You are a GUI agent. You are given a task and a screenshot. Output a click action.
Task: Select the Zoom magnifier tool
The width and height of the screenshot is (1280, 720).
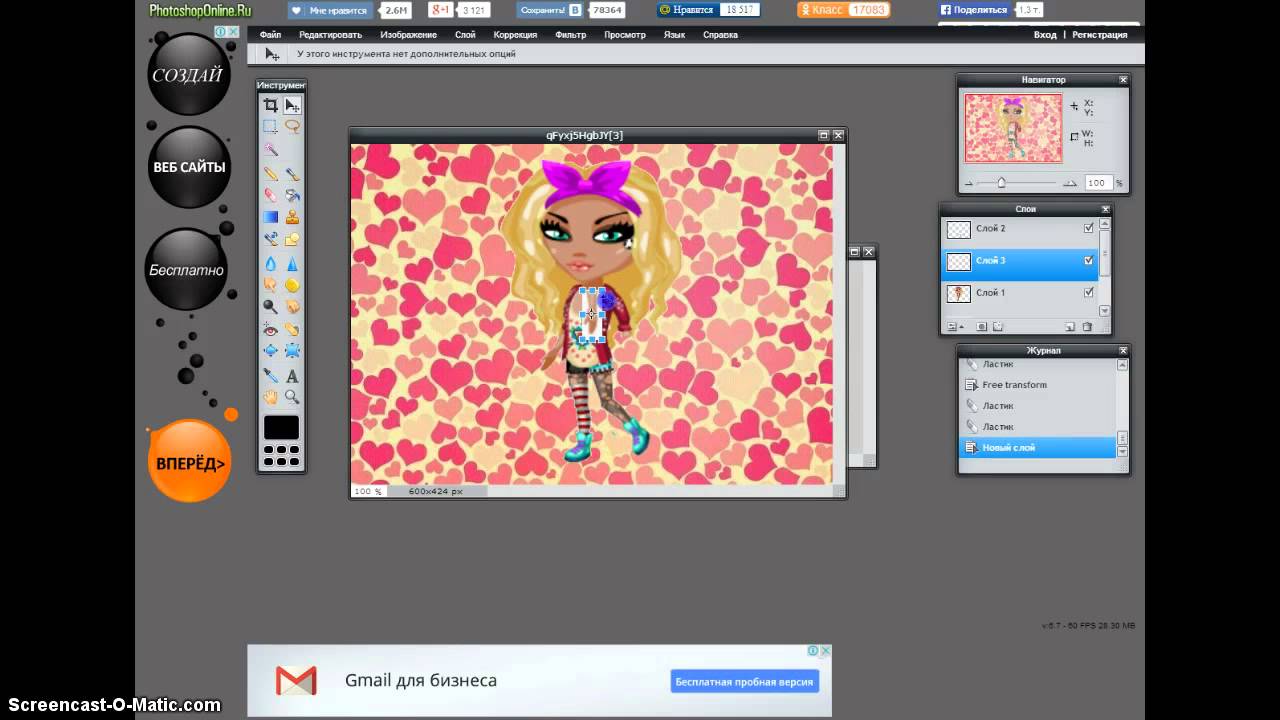292,397
